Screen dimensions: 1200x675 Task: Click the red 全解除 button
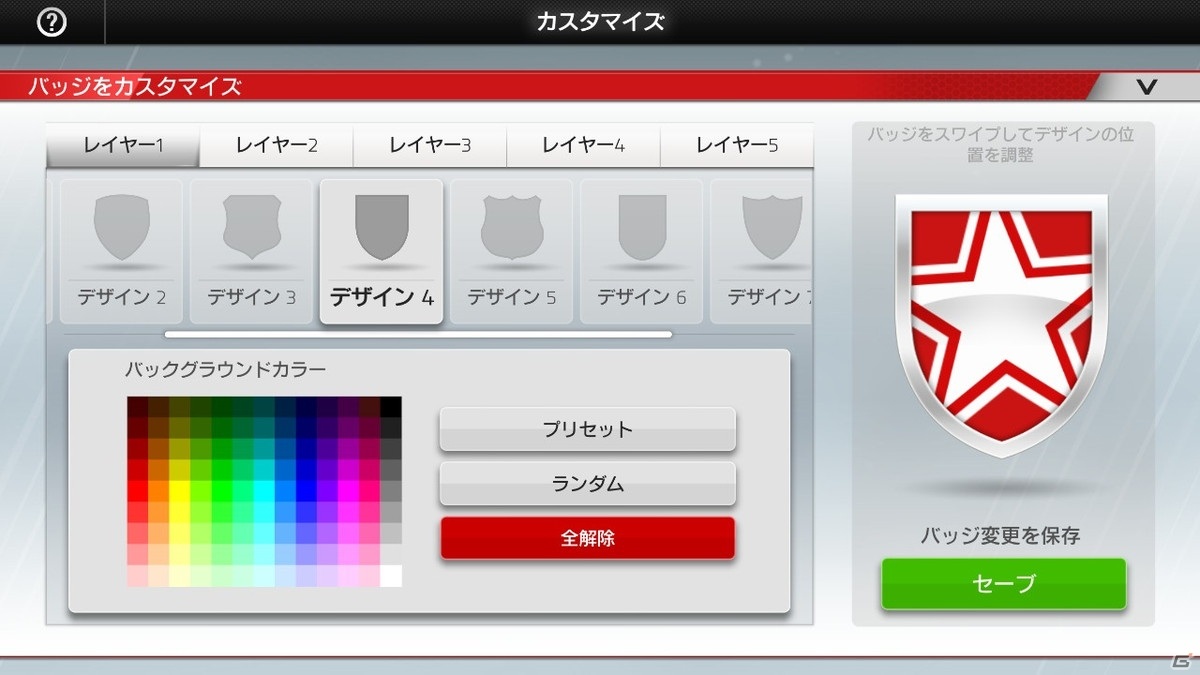pyautogui.click(x=588, y=538)
